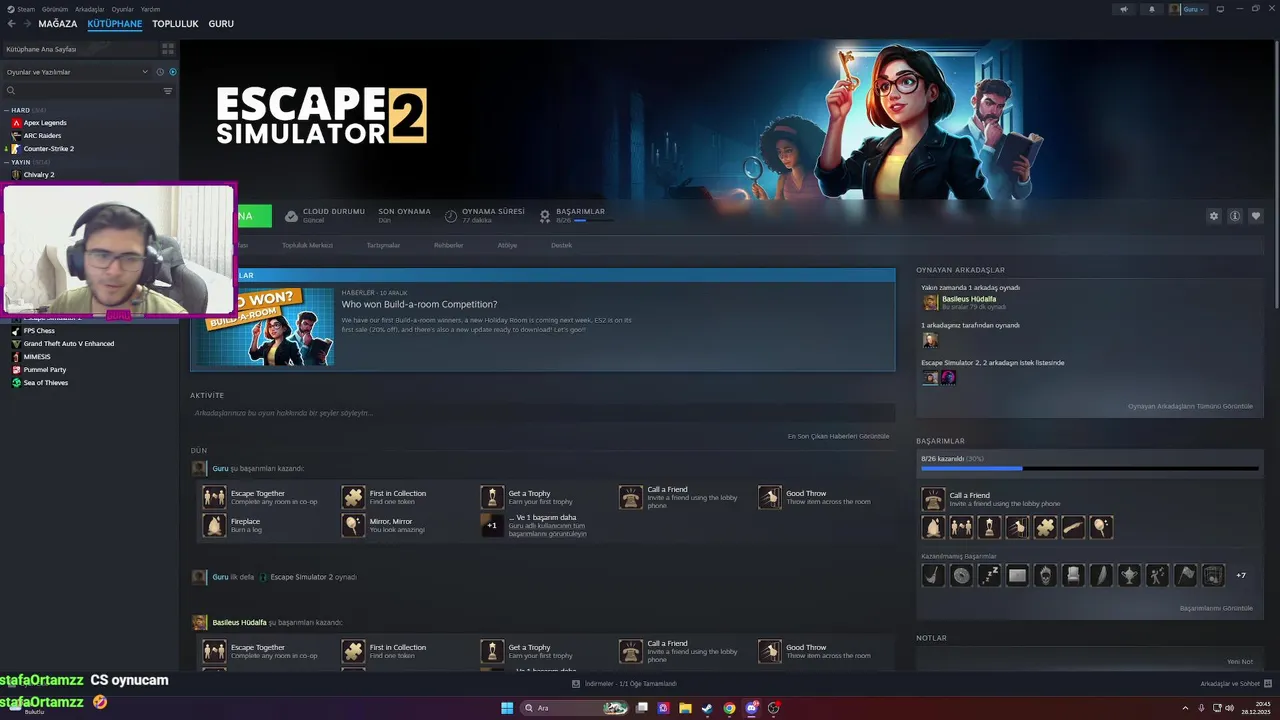Click the Discord icon in taskbar
Viewport: 1280px width, 720px height.
click(751, 708)
